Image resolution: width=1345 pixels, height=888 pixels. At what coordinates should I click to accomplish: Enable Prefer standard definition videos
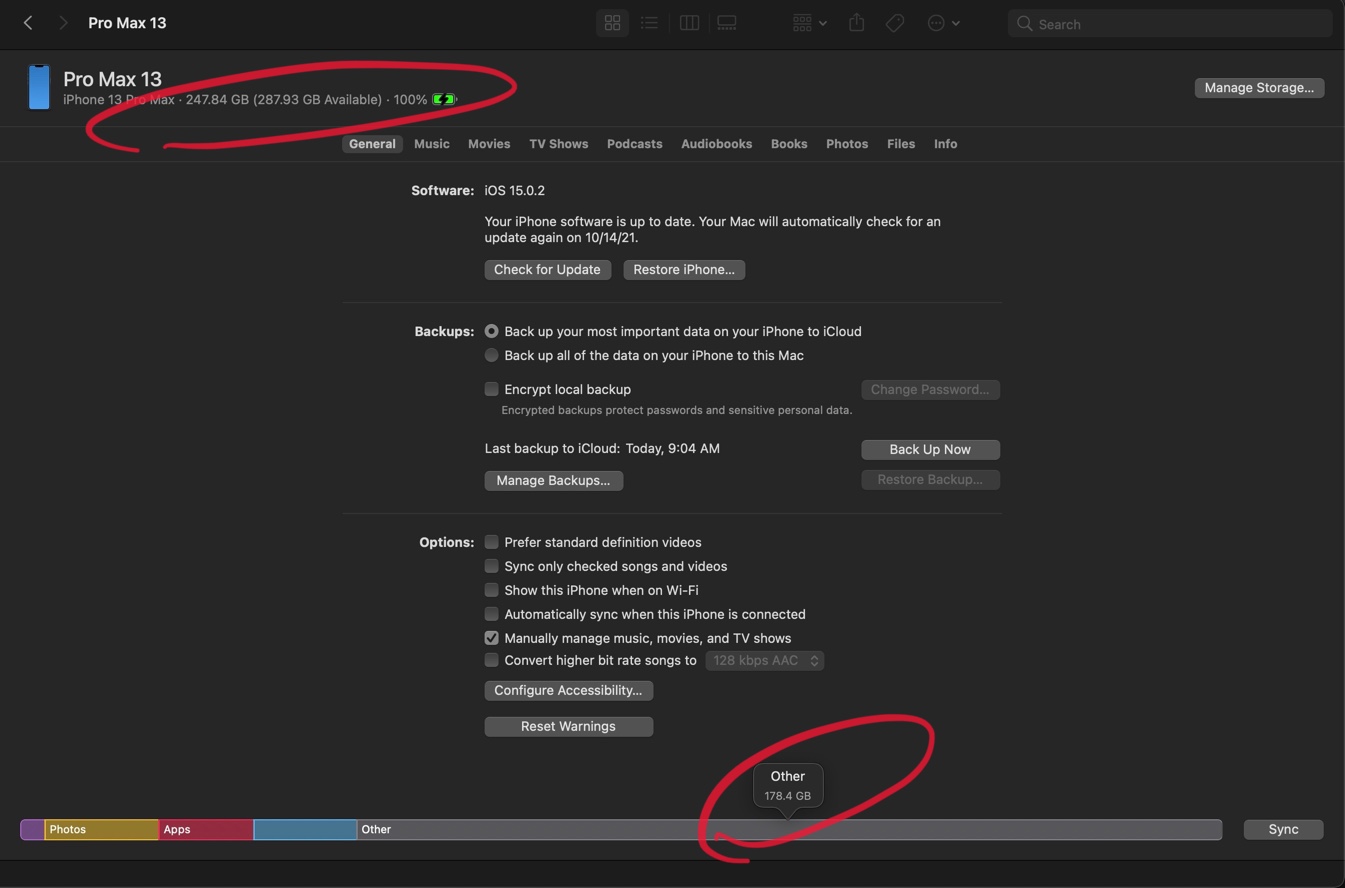(x=491, y=542)
